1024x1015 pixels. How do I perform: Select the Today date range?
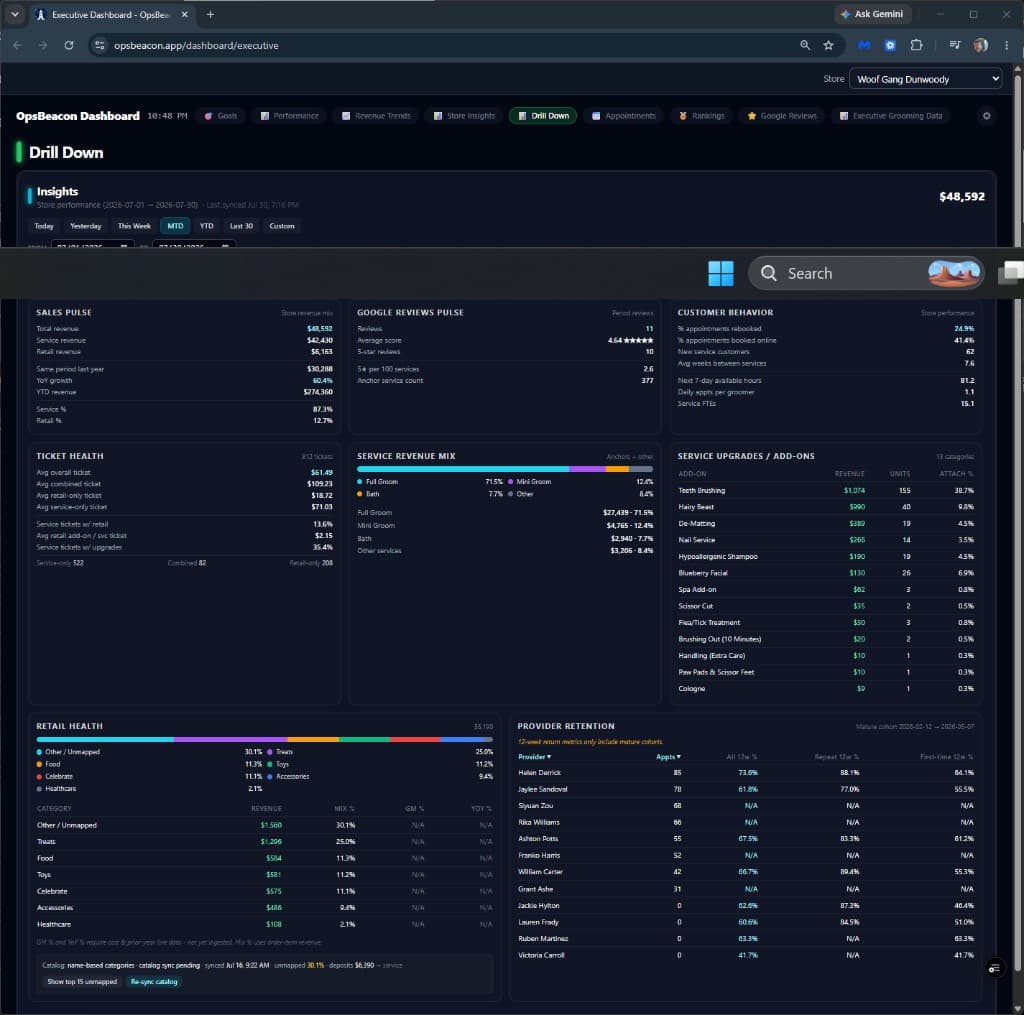click(44, 226)
